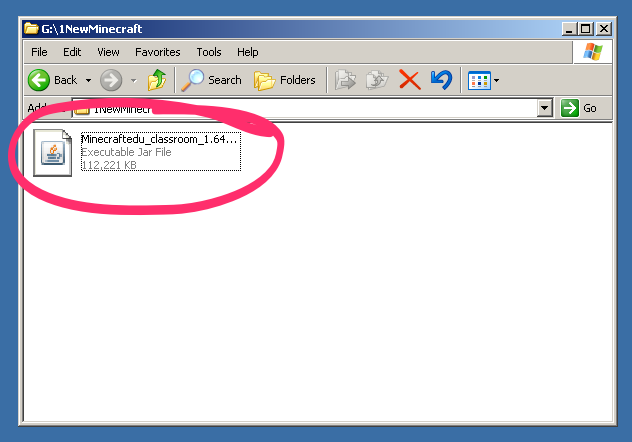The height and width of the screenshot is (442, 632).
Task: Maximize the 1NewMinecraft window
Action: 585,29
